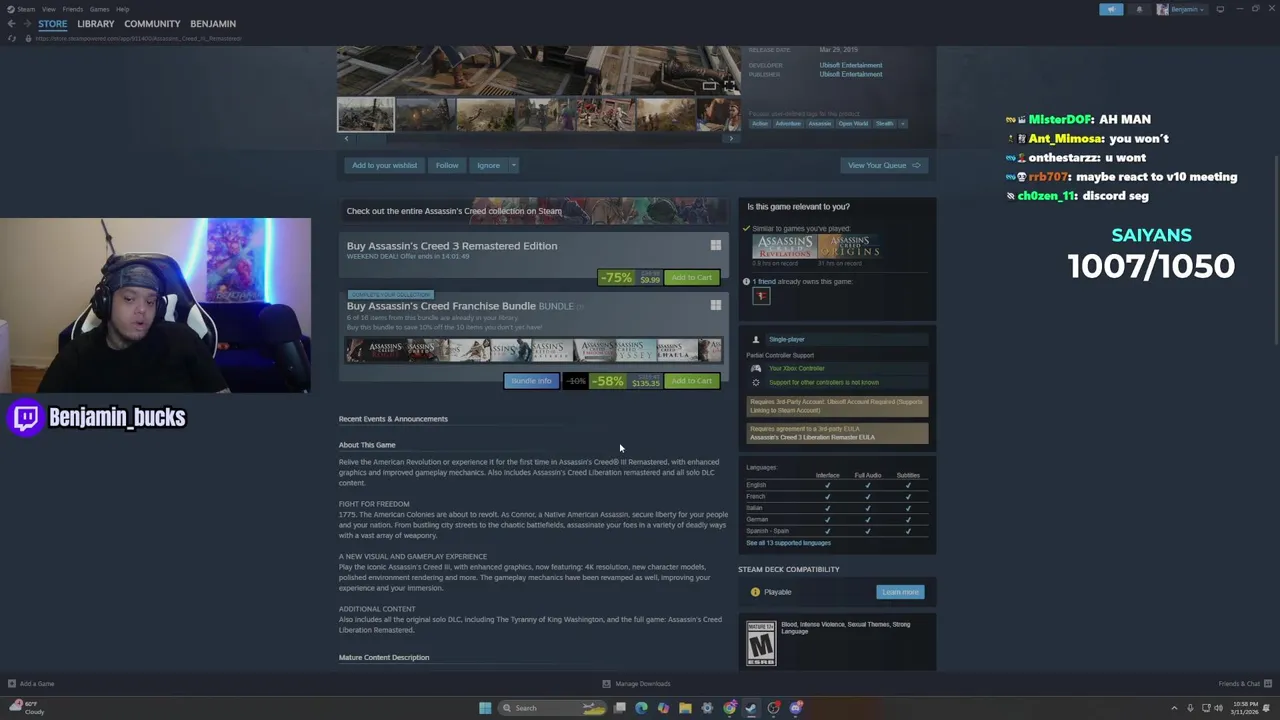Open File Explorer from the taskbar
The height and width of the screenshot is (720, 1280).
click(685, 708)
